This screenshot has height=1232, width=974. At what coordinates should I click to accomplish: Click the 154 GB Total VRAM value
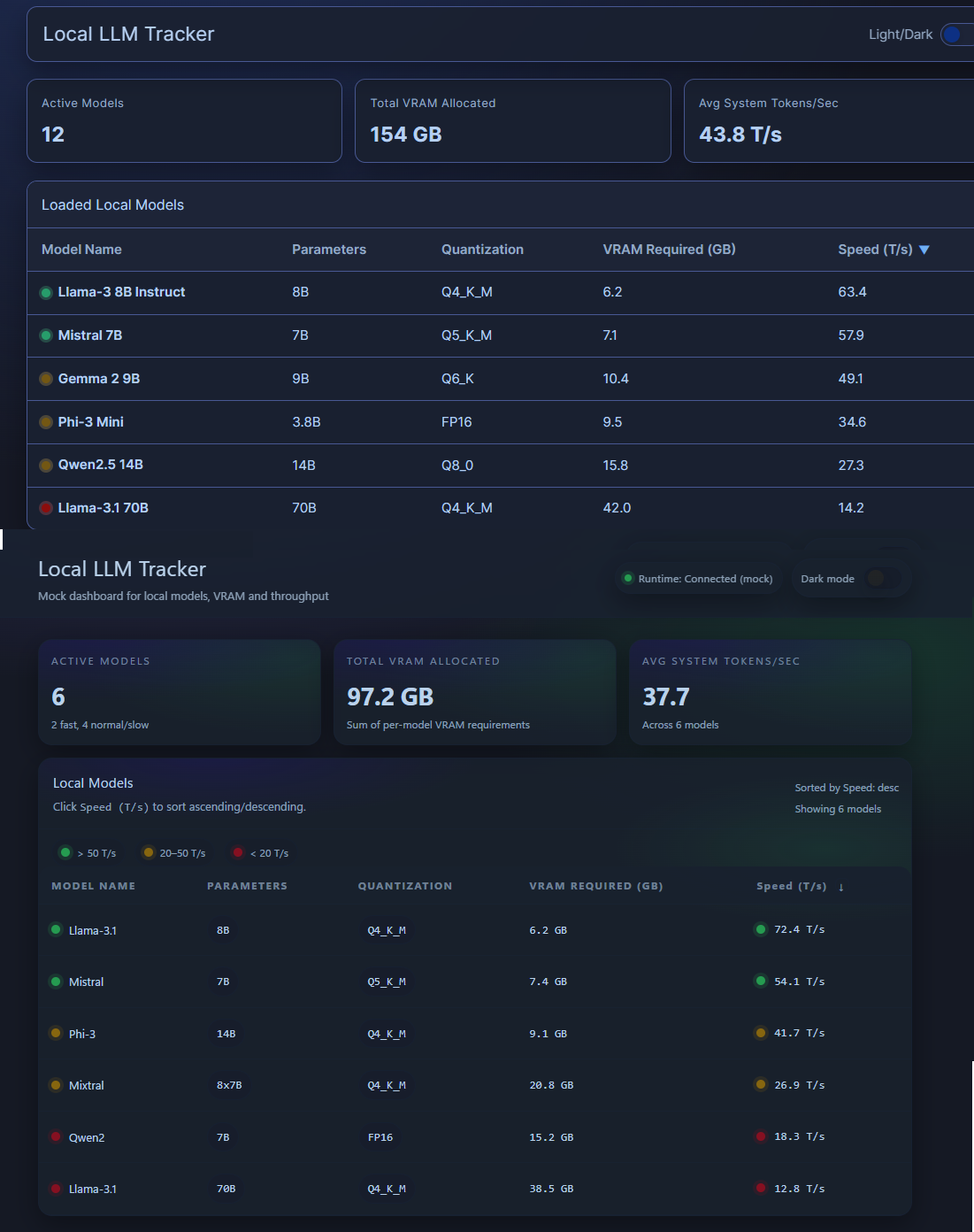[406, 135]
